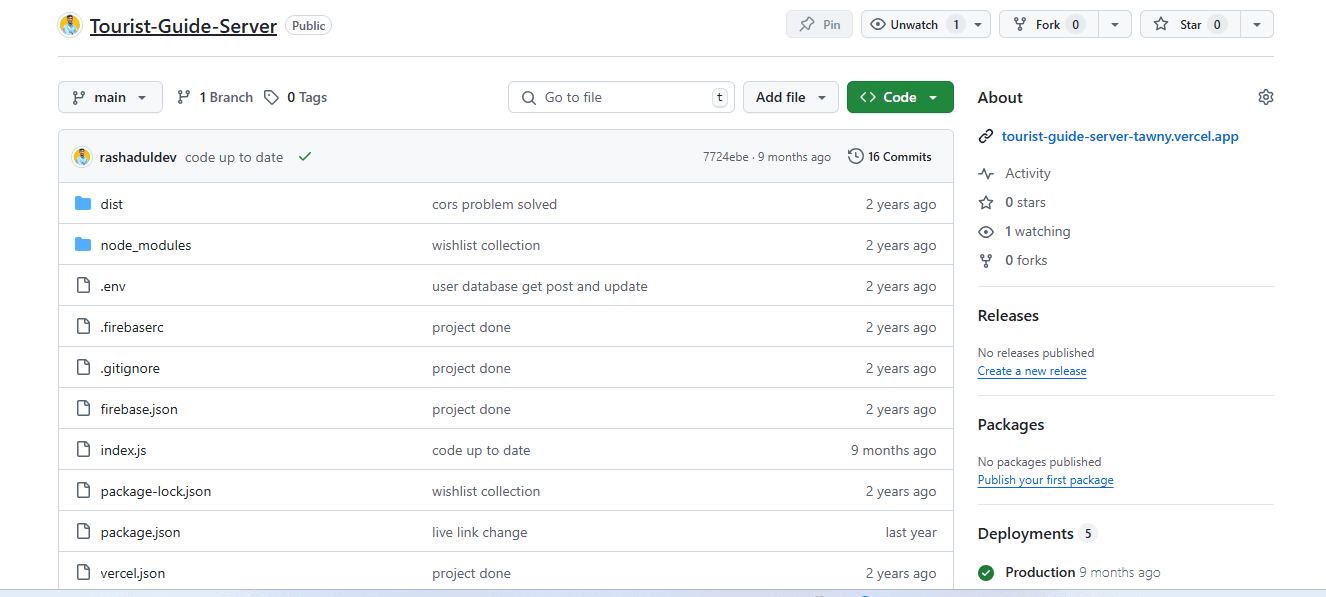Screen dimensions: 1326x597
Task: Pin the Tourist-Guide-Server repository
Action: coord(819,24)
